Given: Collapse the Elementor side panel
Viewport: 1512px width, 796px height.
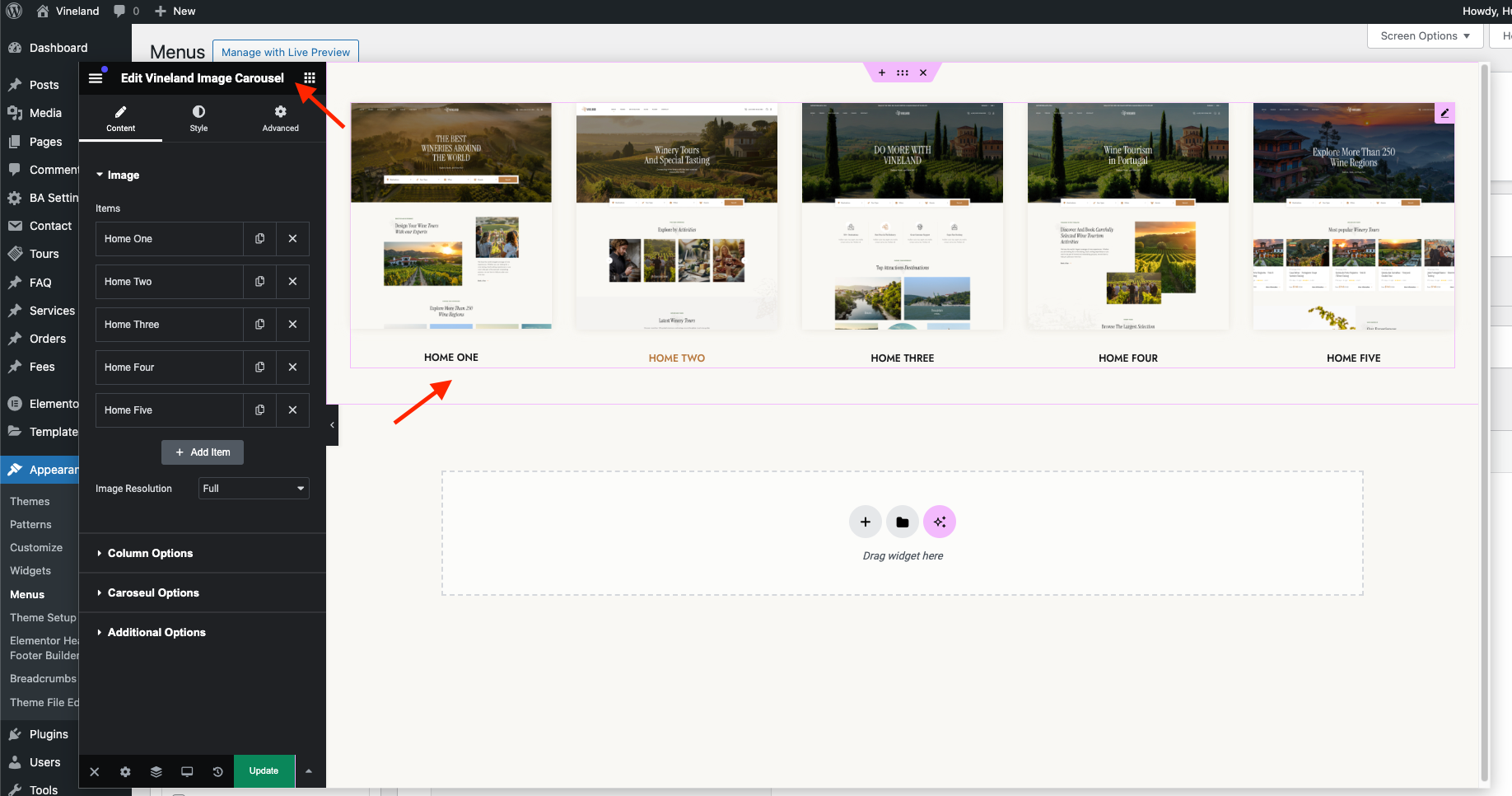Looking at the screenshot, I should tap(332, 425).
